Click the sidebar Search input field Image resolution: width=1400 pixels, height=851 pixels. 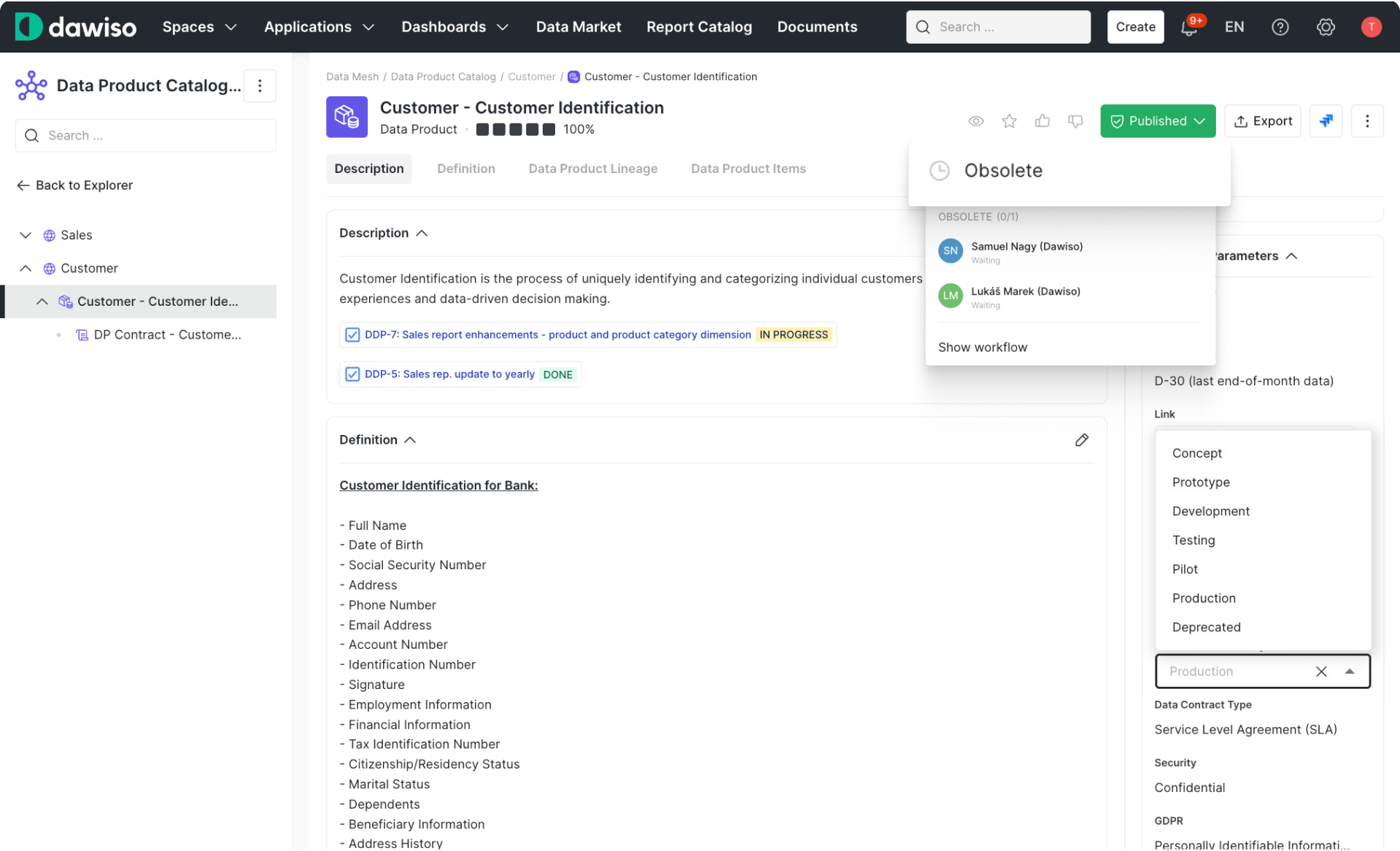coord(146,136)
